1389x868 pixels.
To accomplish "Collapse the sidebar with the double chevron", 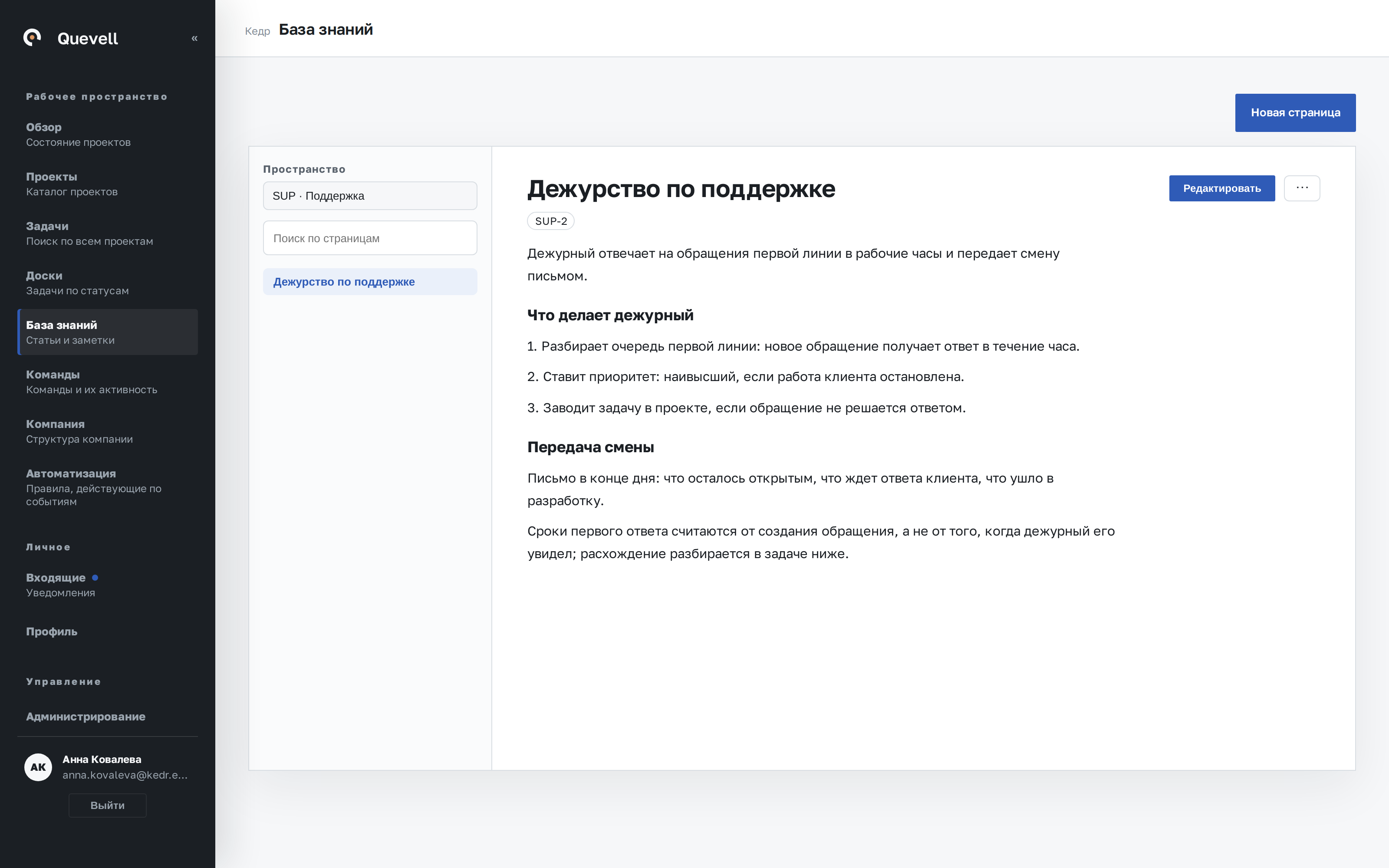I will [194, 39].
